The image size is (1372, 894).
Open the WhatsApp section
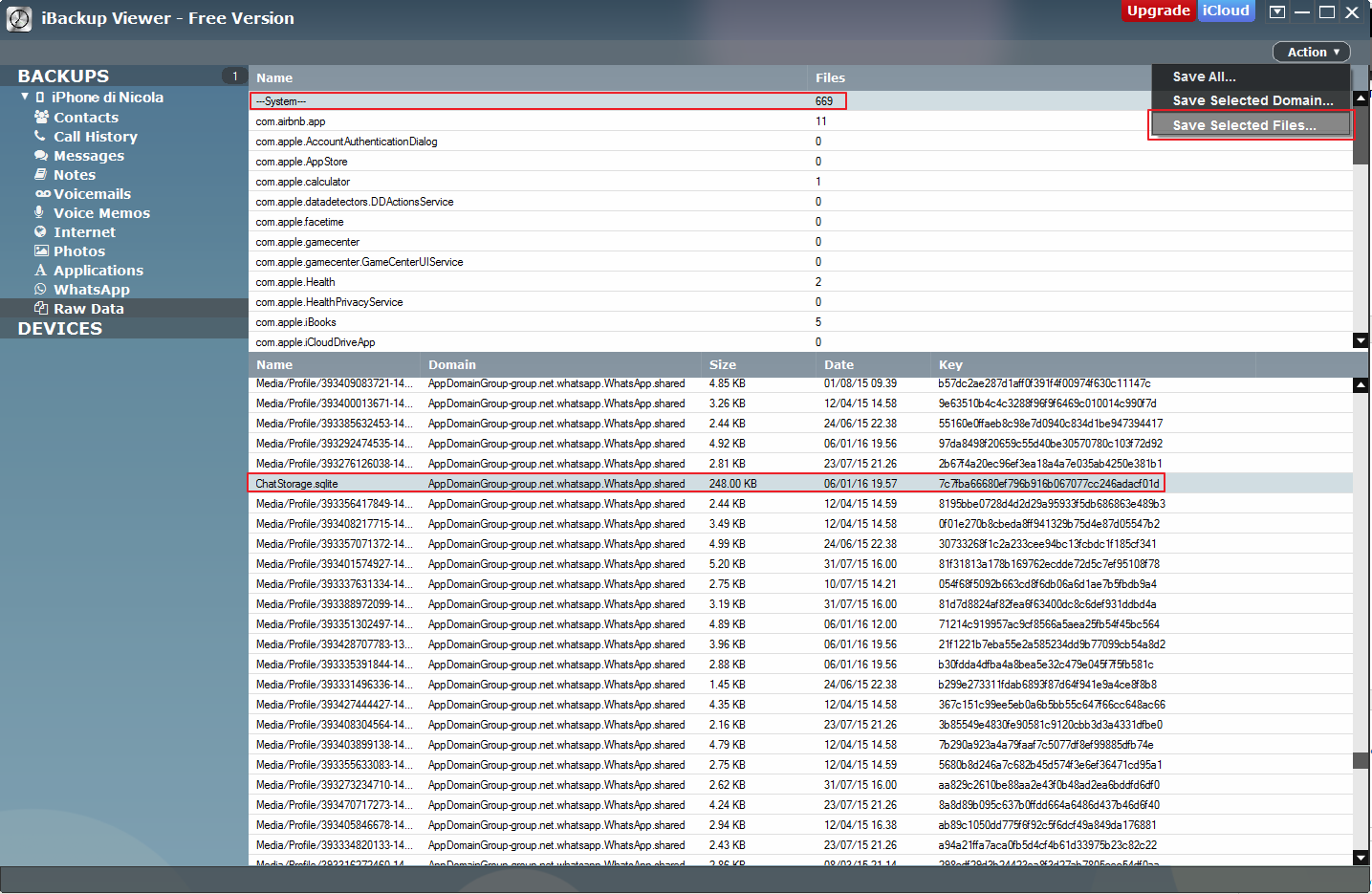[x=92, y=290]
